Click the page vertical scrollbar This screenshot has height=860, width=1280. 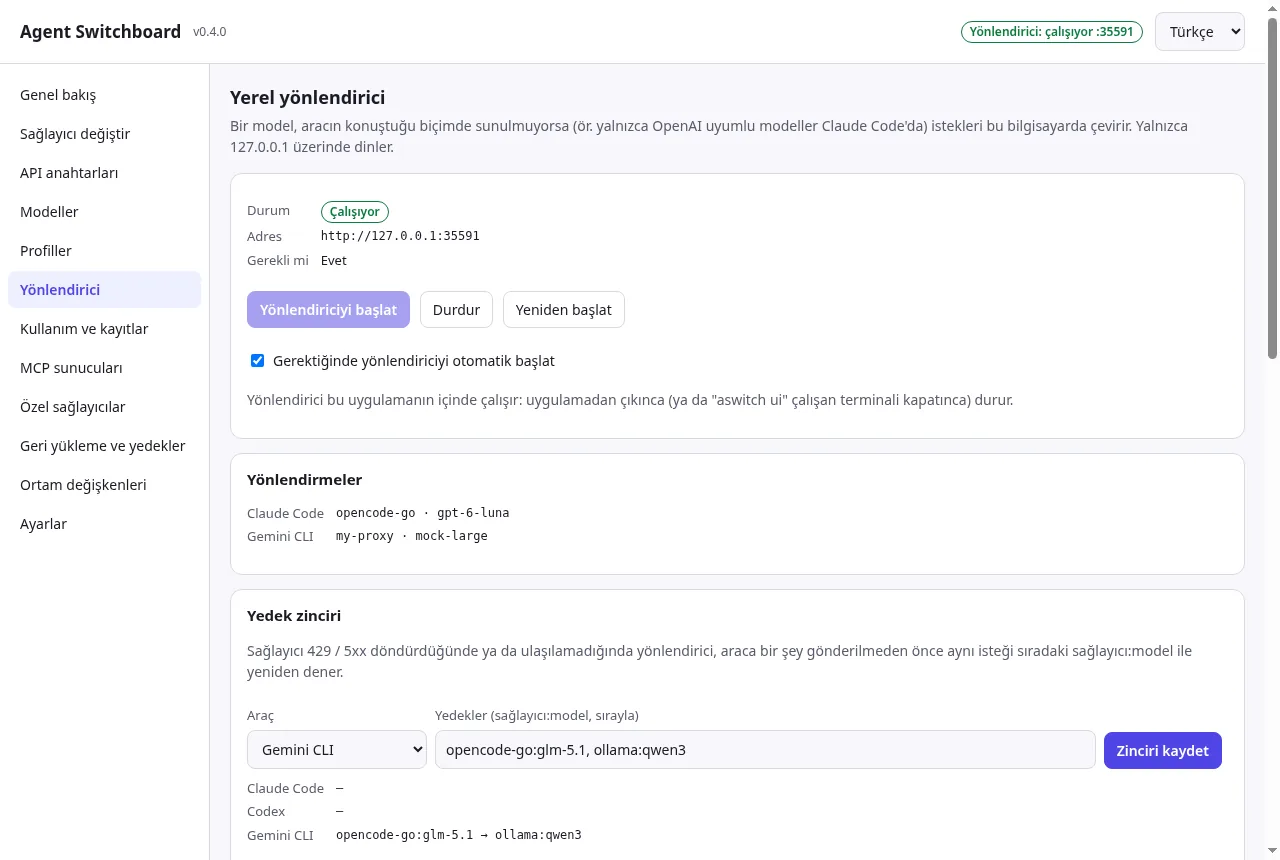[x=1272, y=190]
